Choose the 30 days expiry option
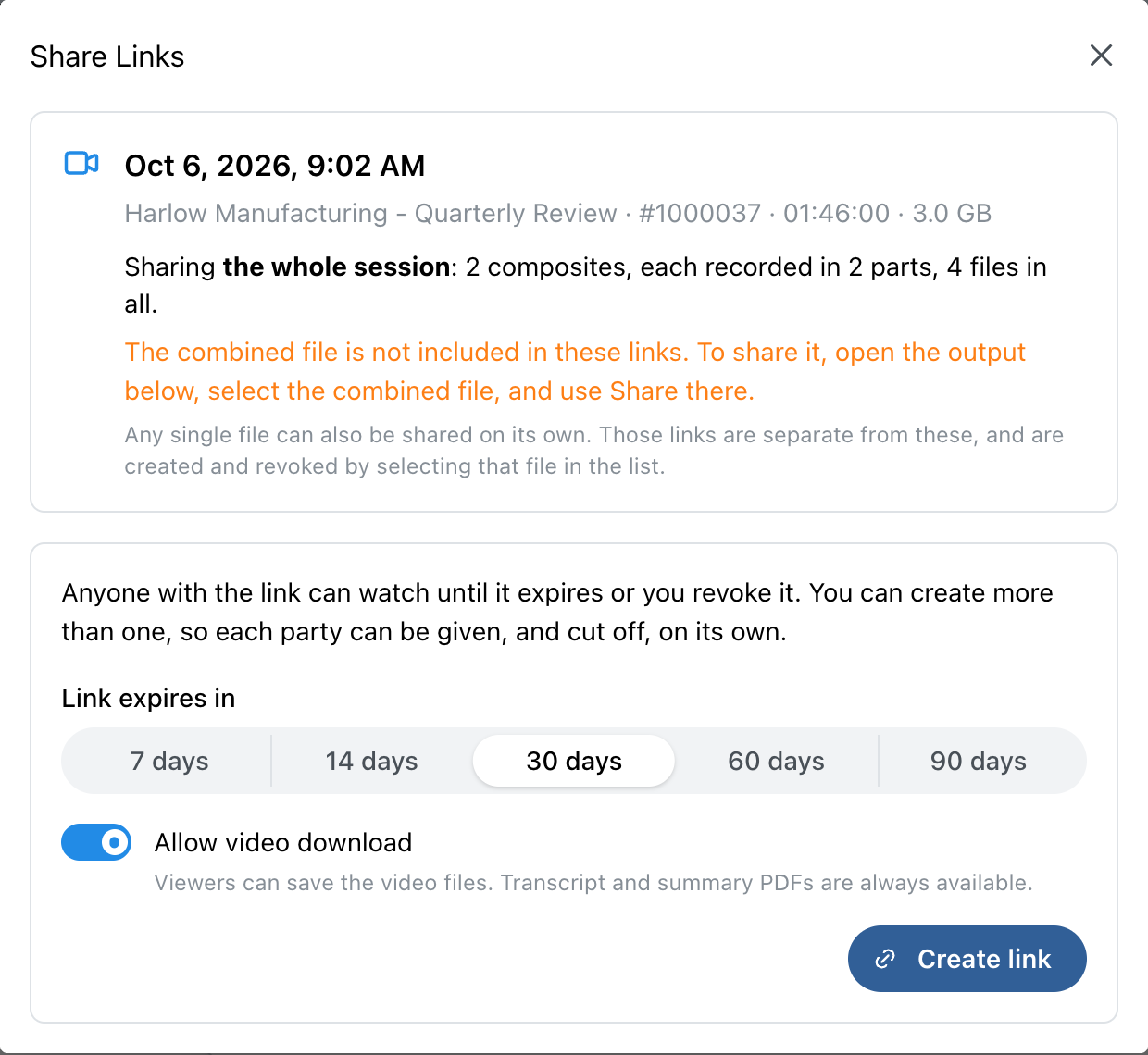This screenshot has width=1148, height=1055. 574,761
